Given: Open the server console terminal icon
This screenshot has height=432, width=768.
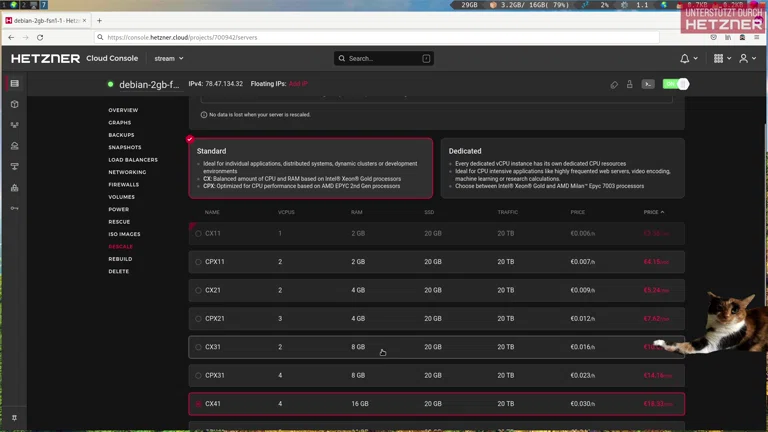Looking at the screenshot, I should tap(648, 84).
